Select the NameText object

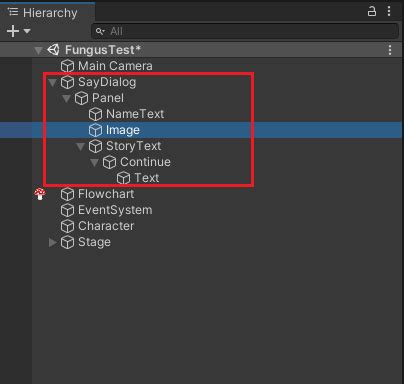(135, 114)
